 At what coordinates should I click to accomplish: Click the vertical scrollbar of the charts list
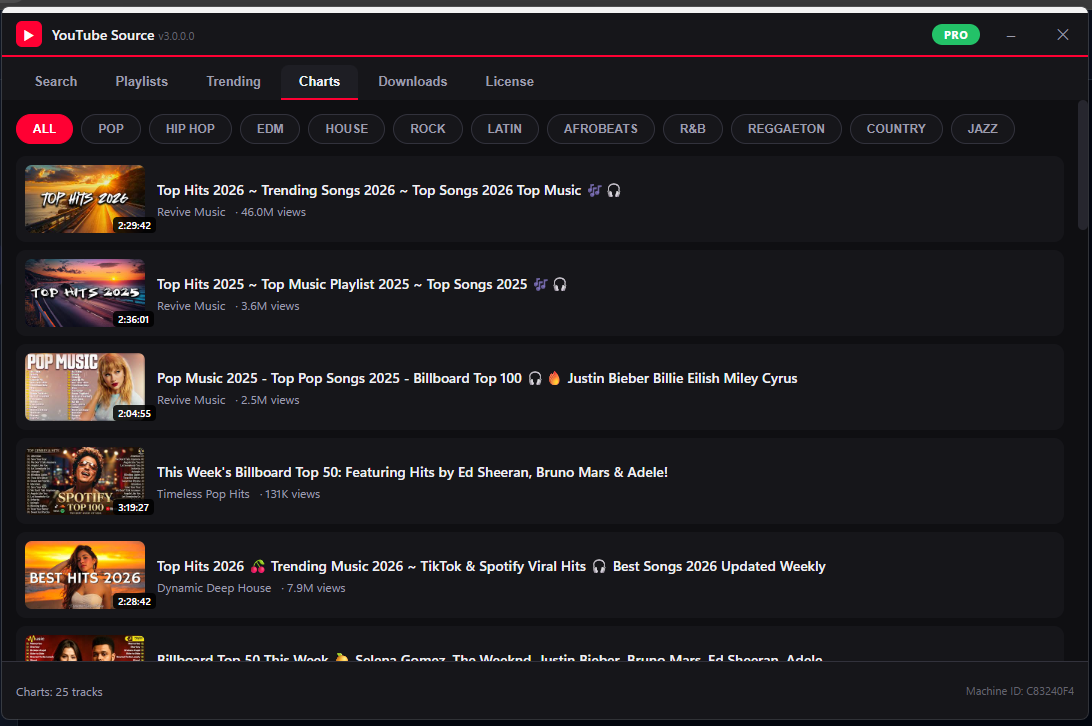click(x=1082, y=166)
